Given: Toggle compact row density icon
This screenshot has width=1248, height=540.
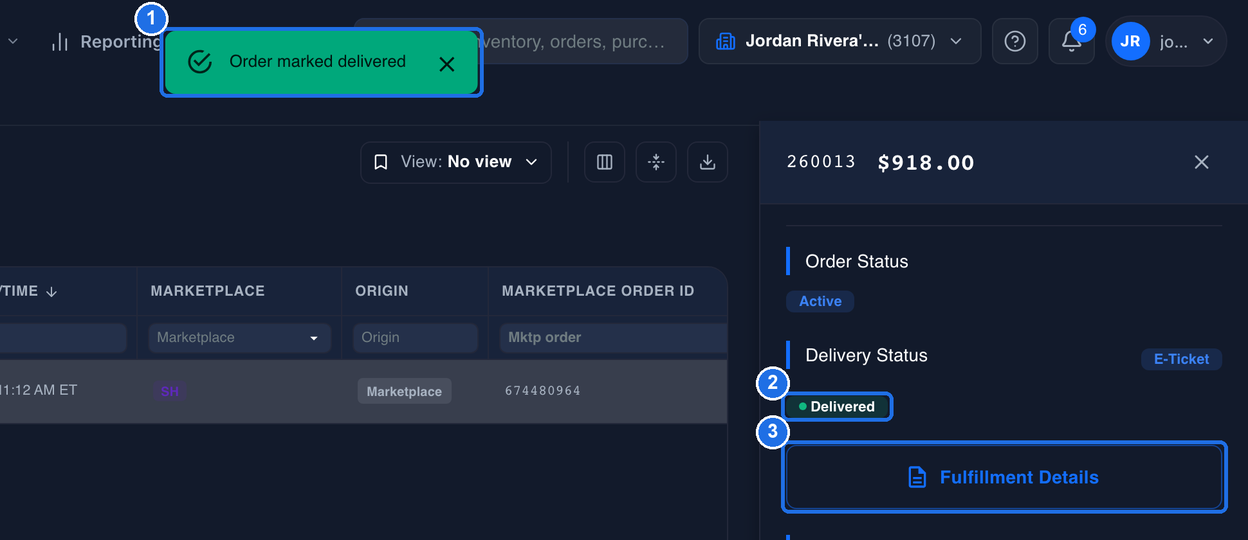Looking at the screenshot, I should point(656,162).
